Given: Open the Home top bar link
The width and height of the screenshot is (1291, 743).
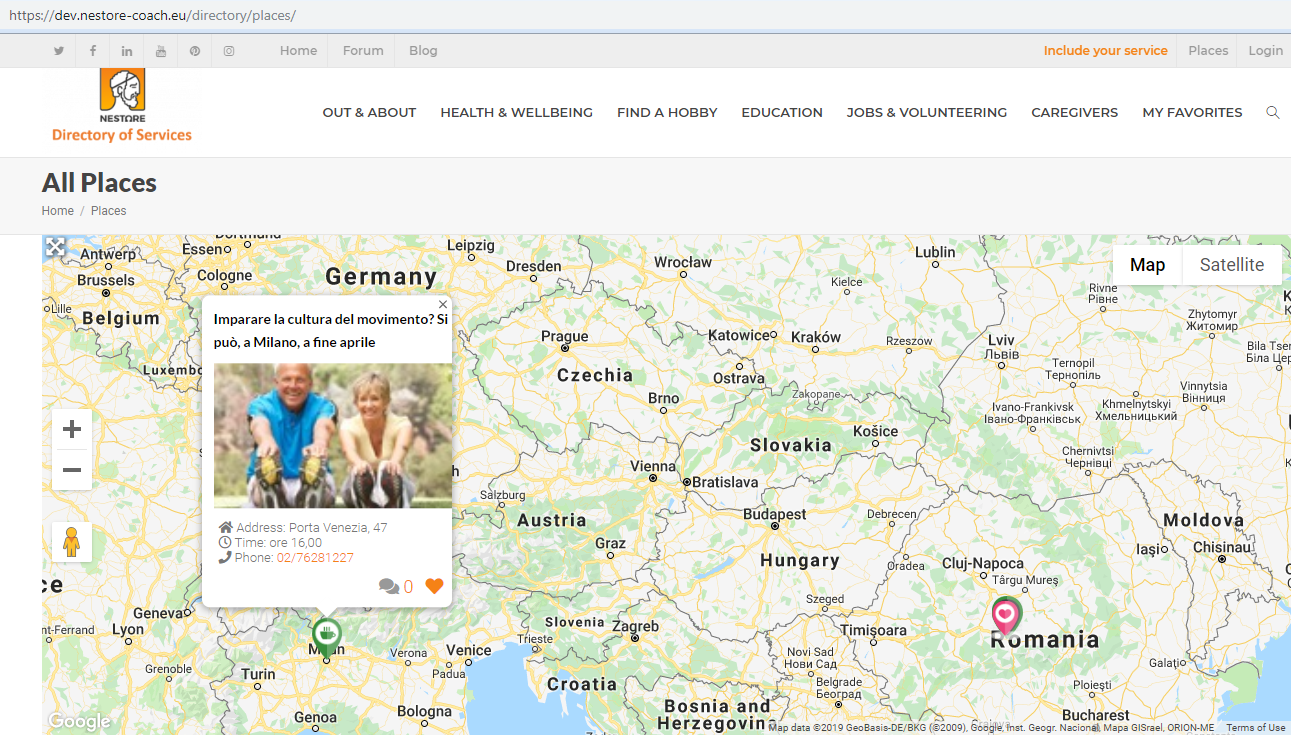Looking at the screenshot, I should click(x=298, y=51).
